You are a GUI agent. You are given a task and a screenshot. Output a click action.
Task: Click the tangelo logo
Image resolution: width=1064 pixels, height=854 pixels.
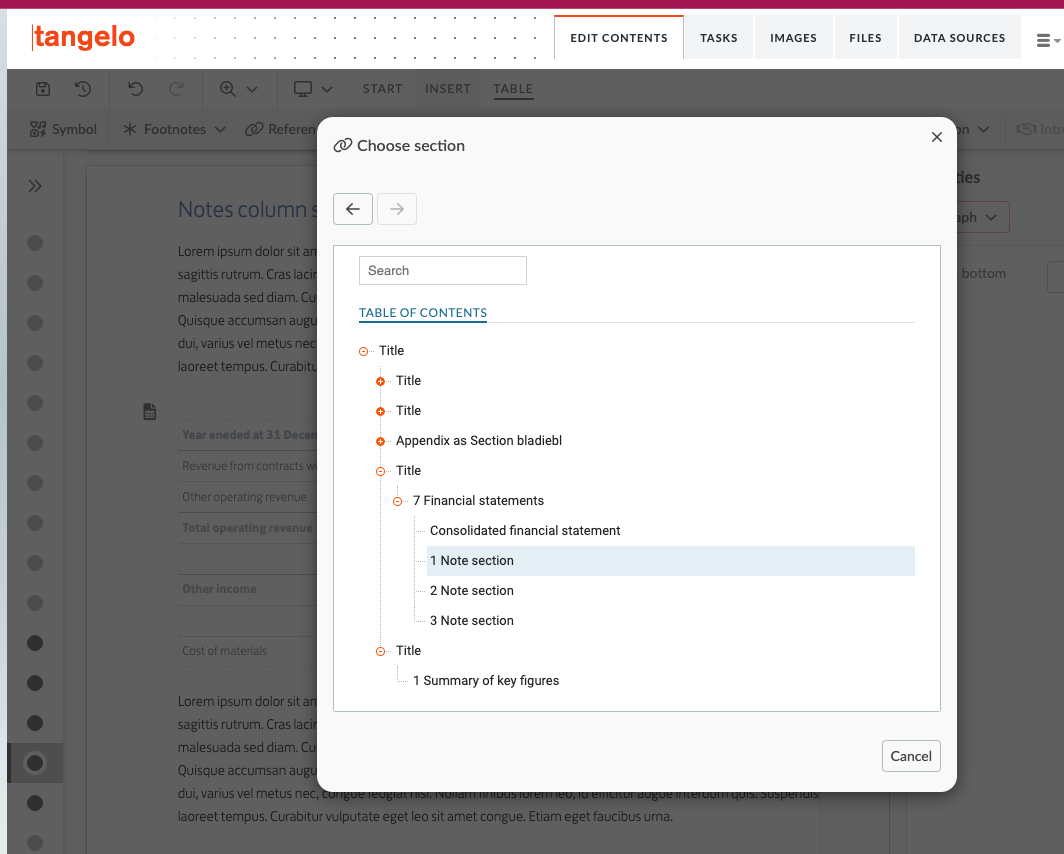point(83,37)
